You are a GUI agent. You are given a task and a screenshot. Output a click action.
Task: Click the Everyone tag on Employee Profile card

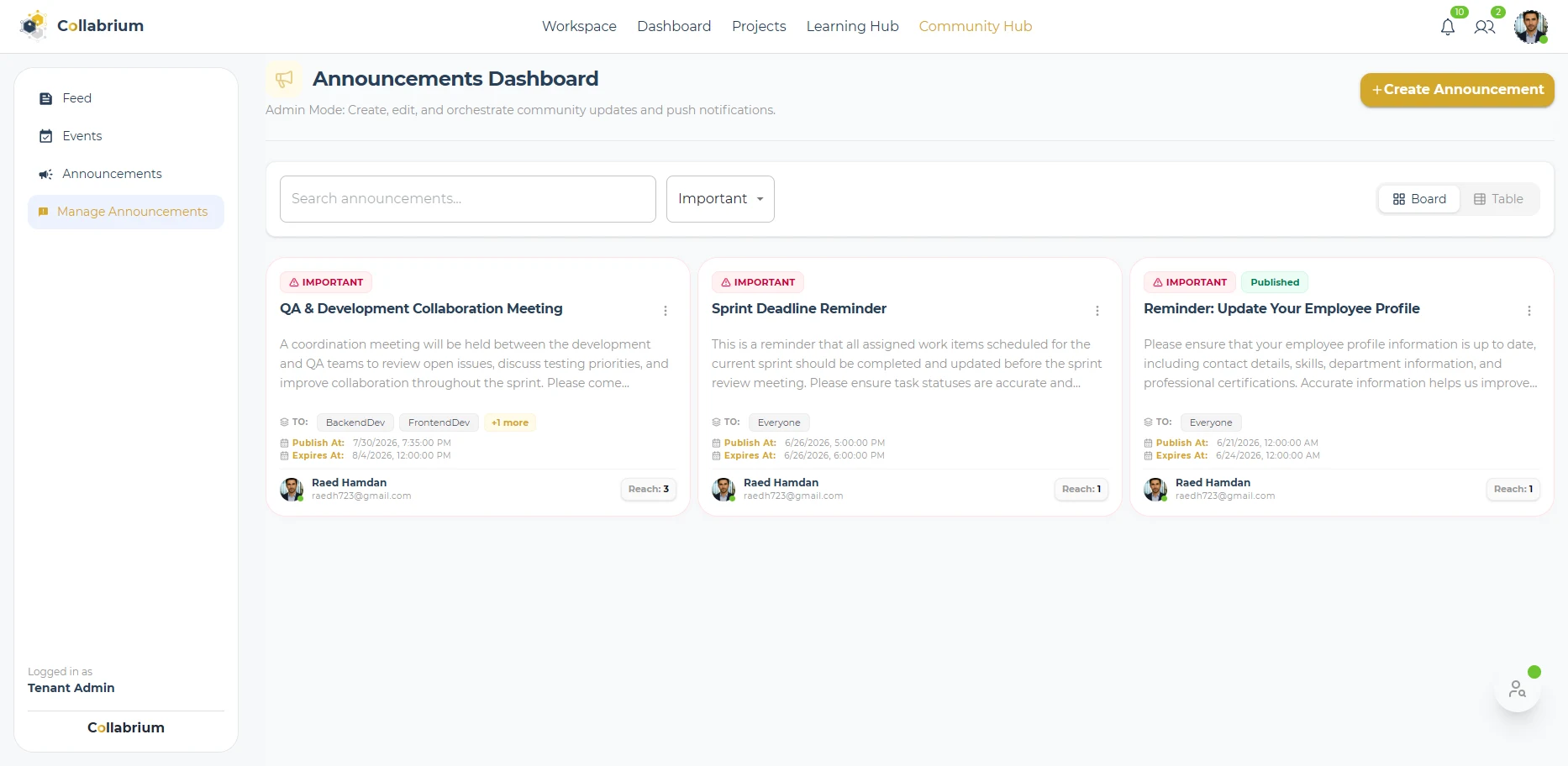tap(1211, 422)
